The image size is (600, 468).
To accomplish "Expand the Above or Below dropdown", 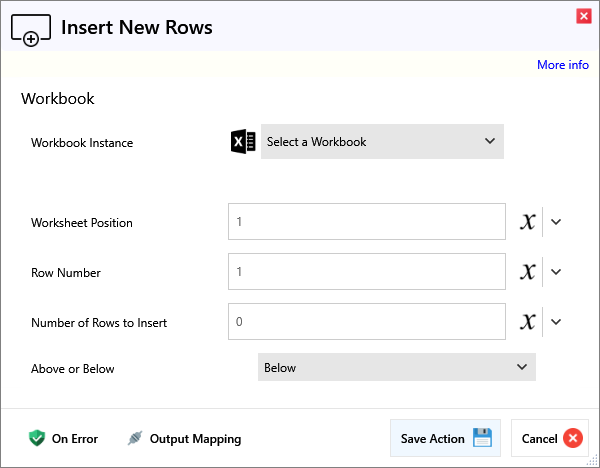I will tap(396, 368).
